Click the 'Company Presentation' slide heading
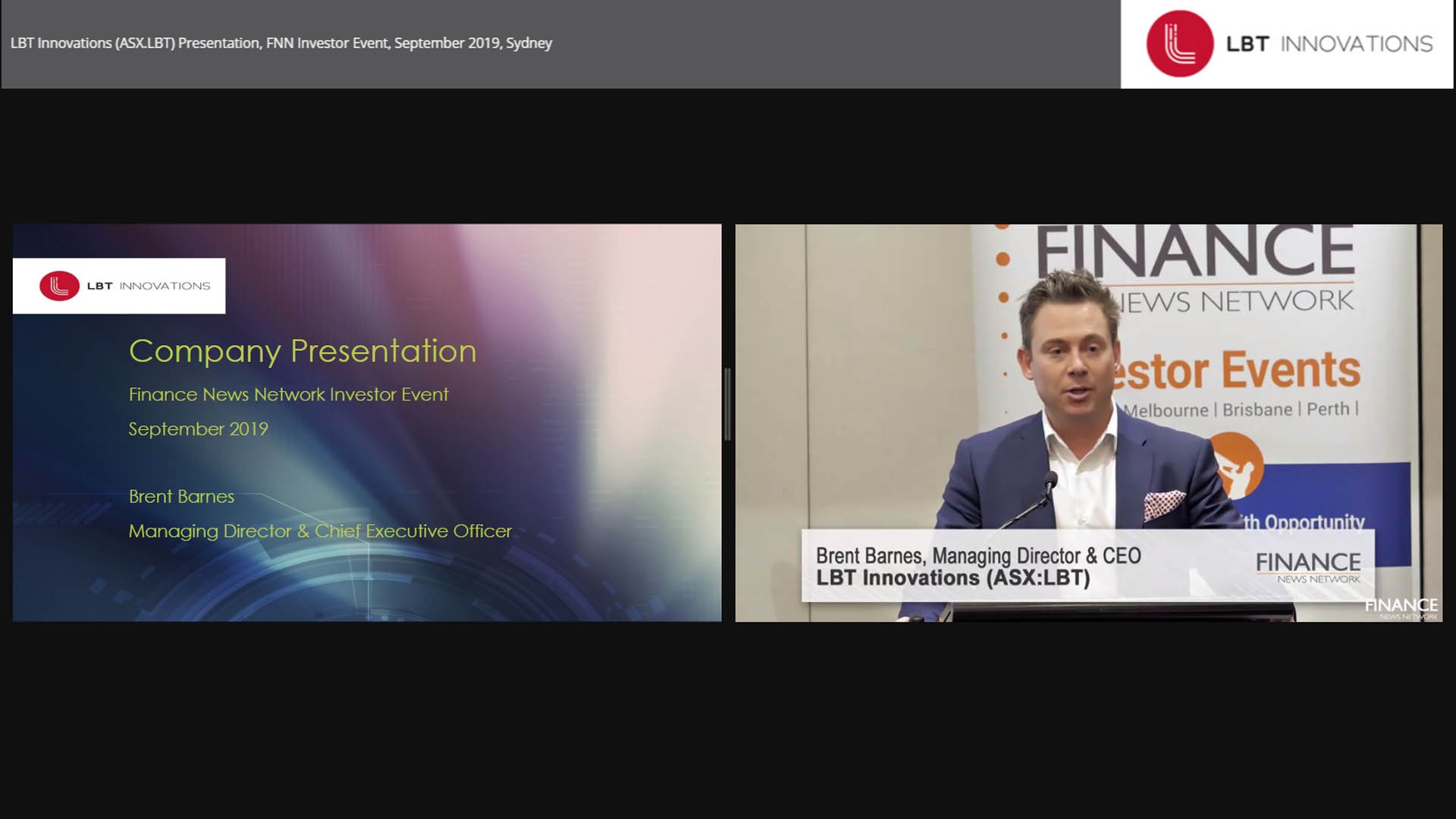 303,351
